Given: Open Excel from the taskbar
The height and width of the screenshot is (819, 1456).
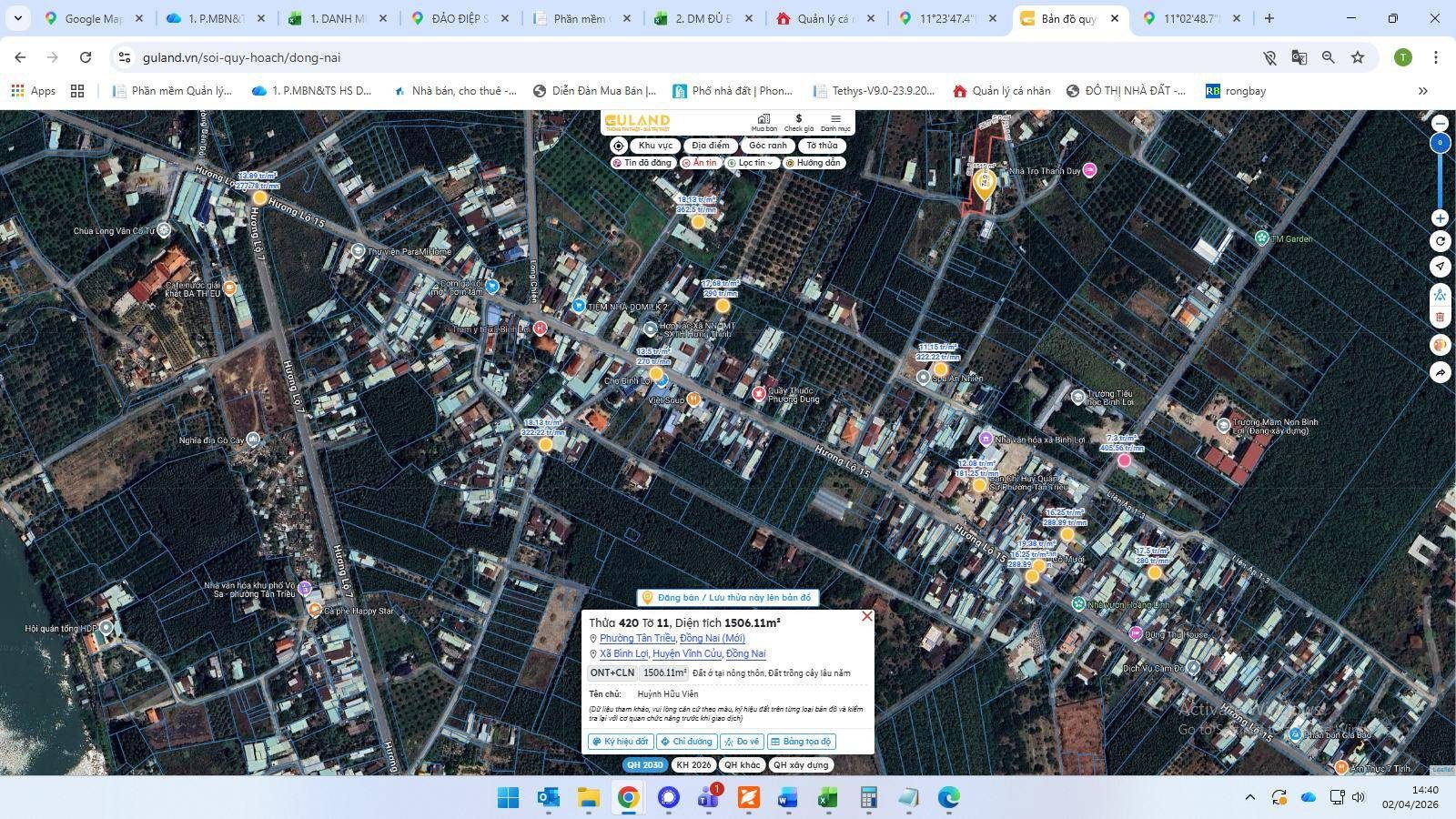Looking at the screenshot, I should click(827, 798).
